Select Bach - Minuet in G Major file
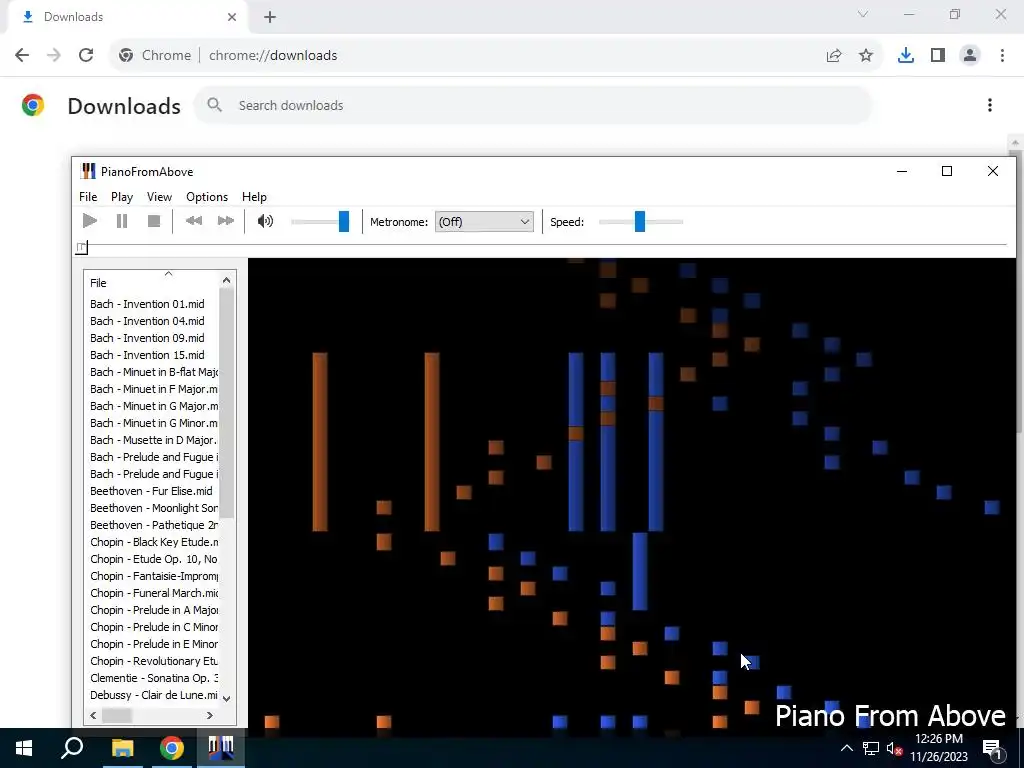The height and width of the screenshot is (768, 1024). [x=152, y=406]
